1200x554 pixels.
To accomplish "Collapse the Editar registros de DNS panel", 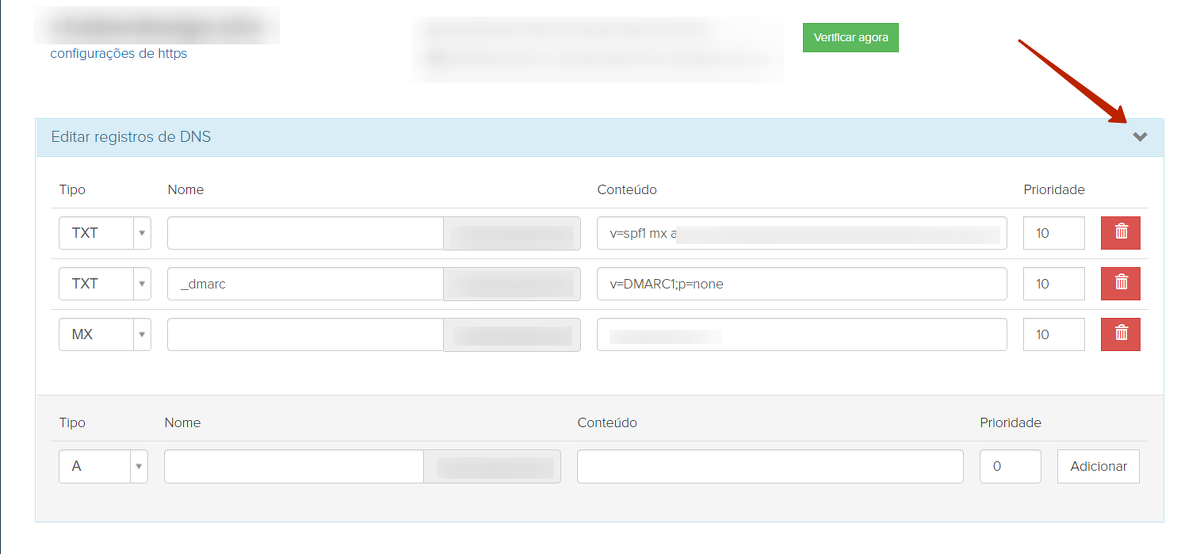I will click(1140, 137).
